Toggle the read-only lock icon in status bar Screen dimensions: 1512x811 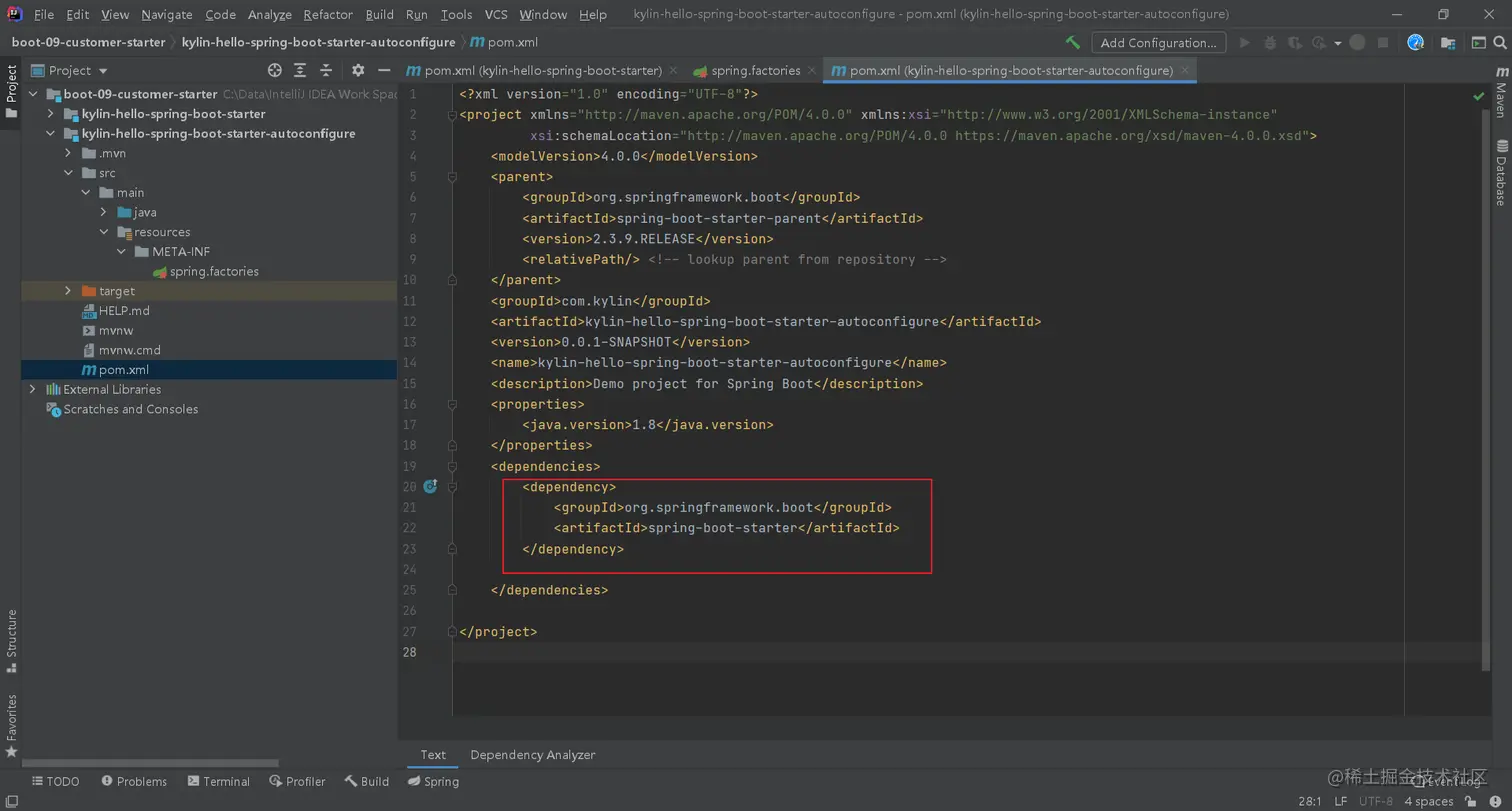click(x=1470, y=801)
